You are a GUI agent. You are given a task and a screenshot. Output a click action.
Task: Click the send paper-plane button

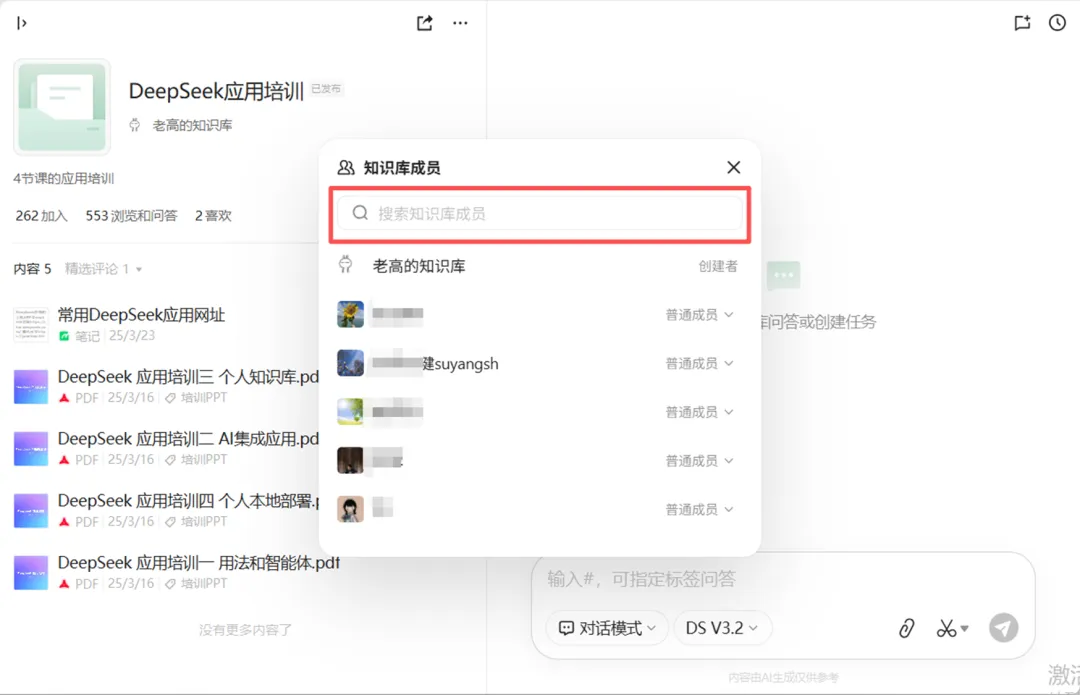[1004, 627]
